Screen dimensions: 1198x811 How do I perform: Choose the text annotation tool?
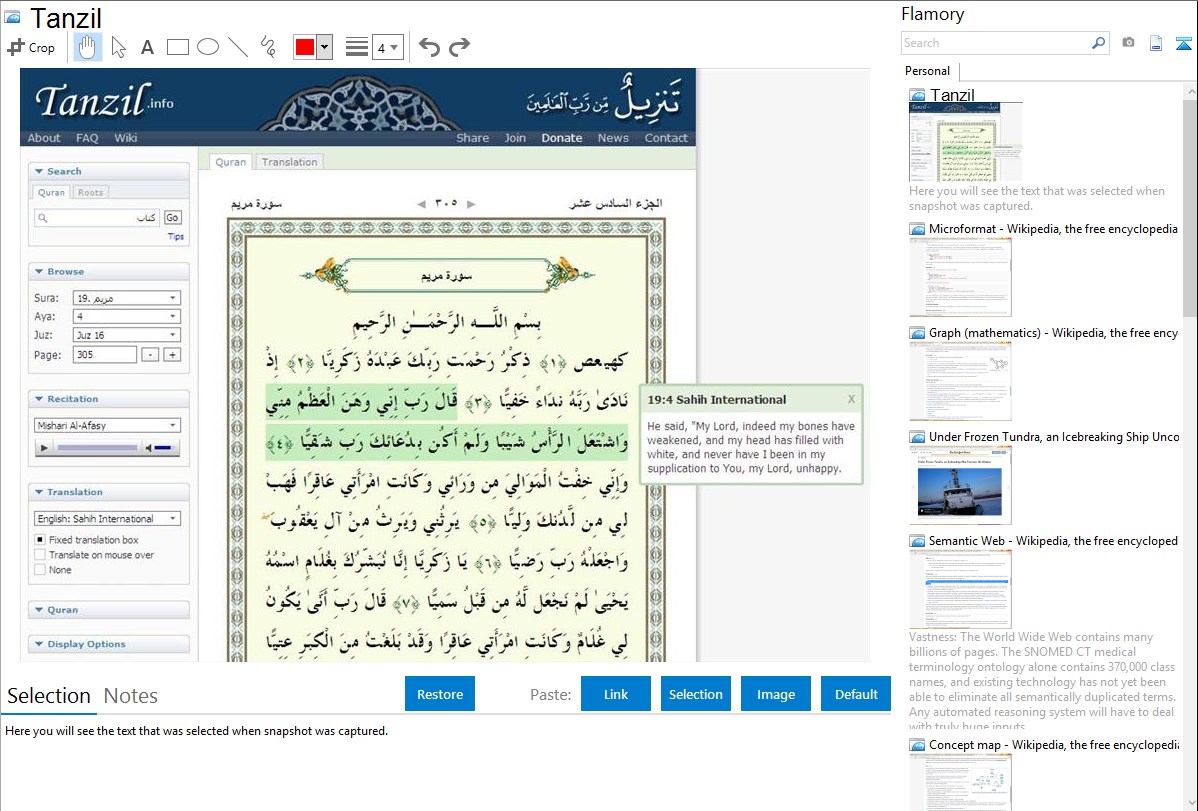[147, 47]
